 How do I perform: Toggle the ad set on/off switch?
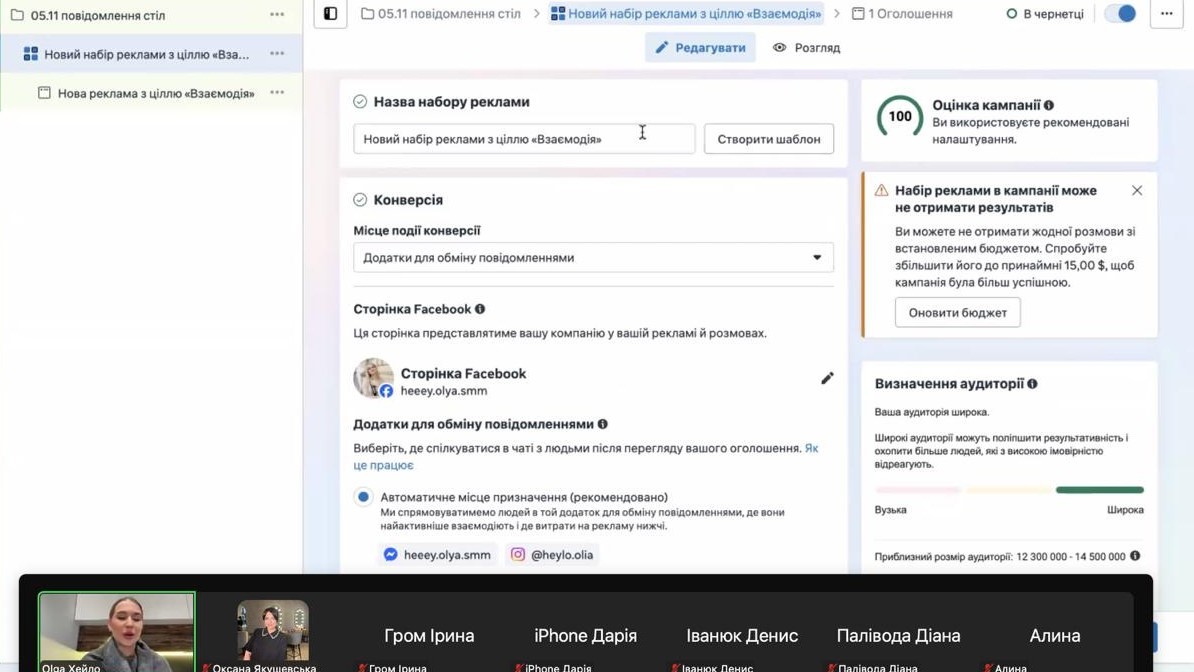point(1121,14)
